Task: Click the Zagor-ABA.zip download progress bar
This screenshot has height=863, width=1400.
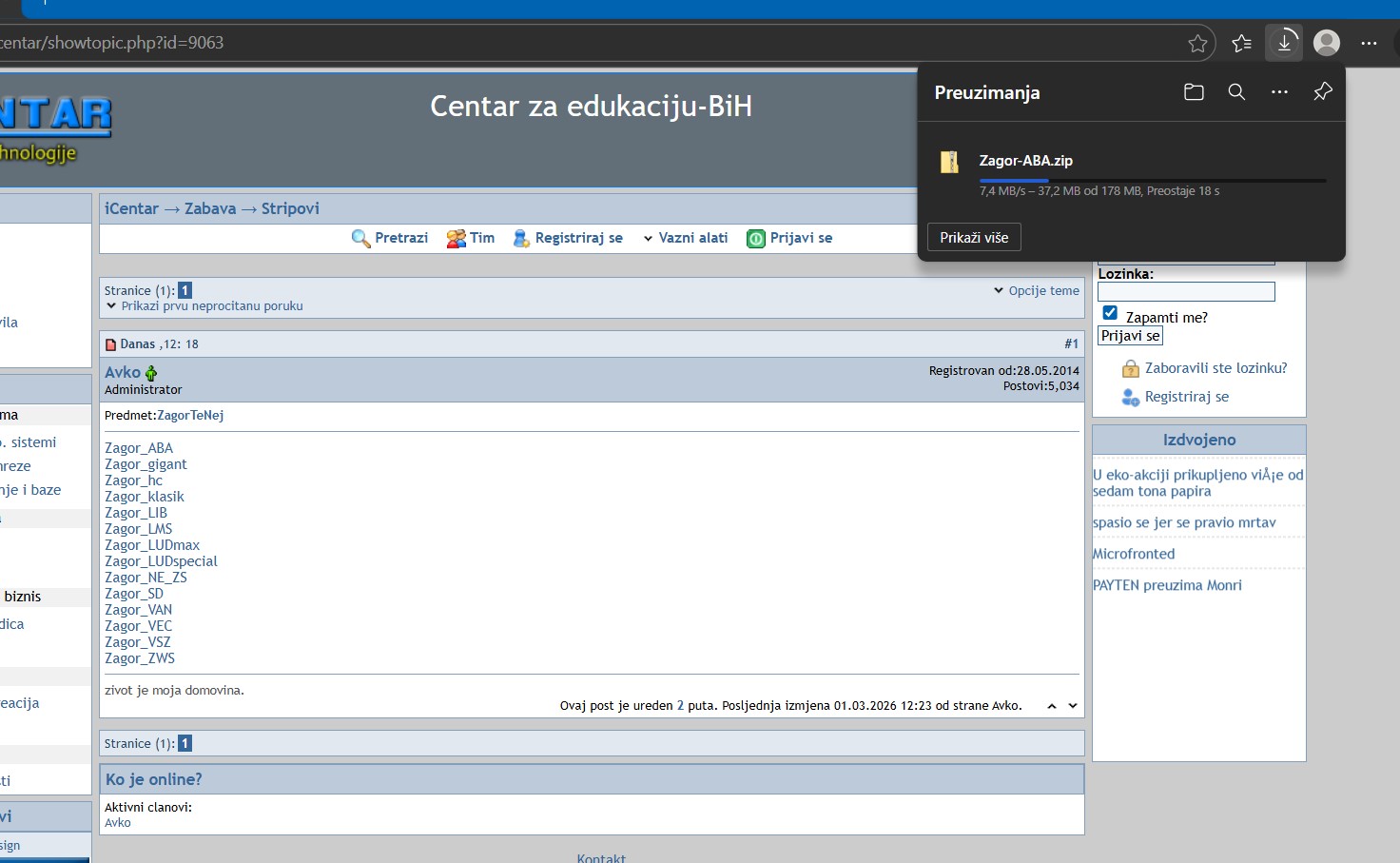Action: [1152, 180]
